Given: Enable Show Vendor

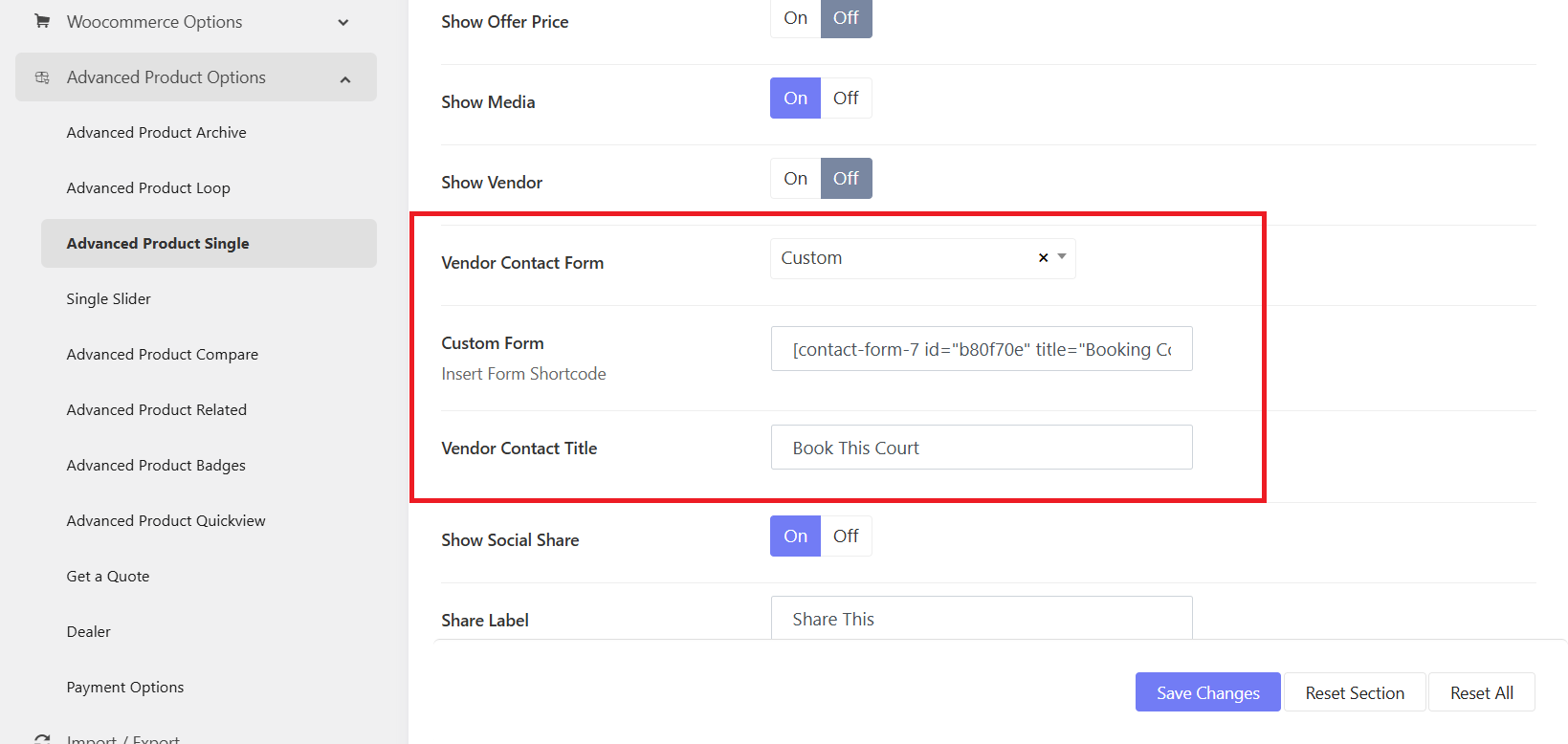Looking at the screenshot, I should [794, 178].
